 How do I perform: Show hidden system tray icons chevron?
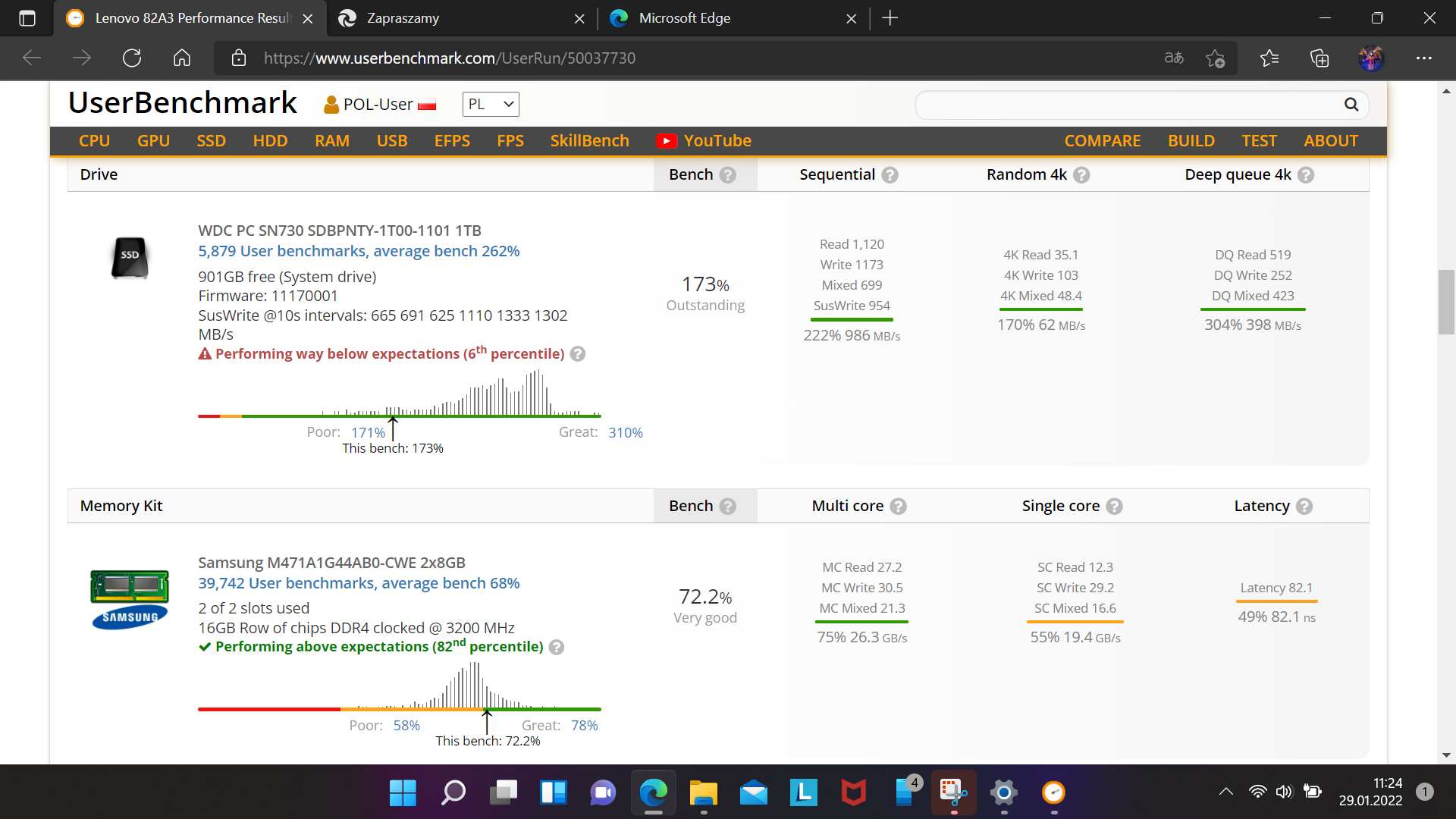(x=1226, y=792)
